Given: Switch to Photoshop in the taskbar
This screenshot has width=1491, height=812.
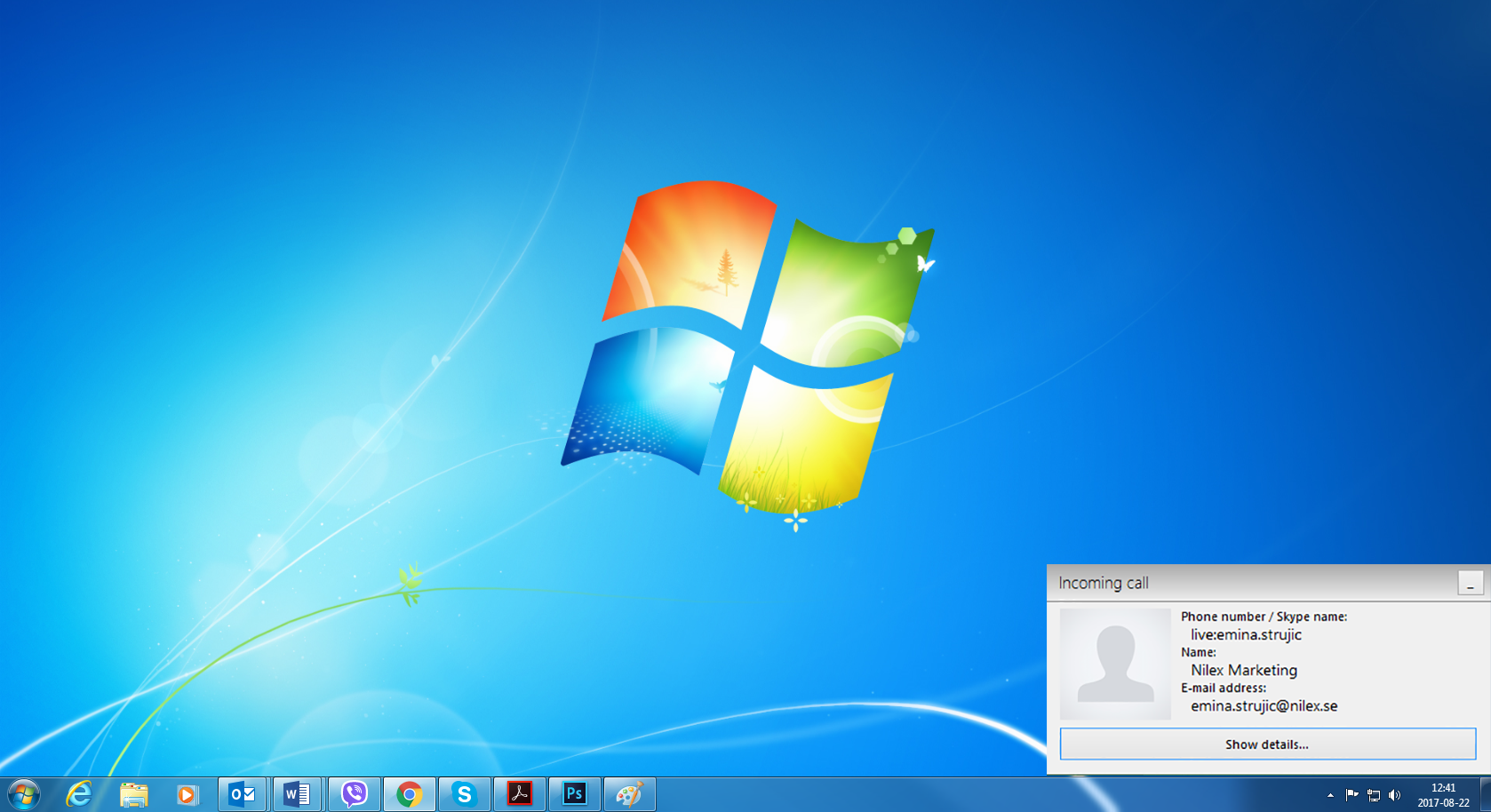Looking at the screenshot, I should (574, 793).
